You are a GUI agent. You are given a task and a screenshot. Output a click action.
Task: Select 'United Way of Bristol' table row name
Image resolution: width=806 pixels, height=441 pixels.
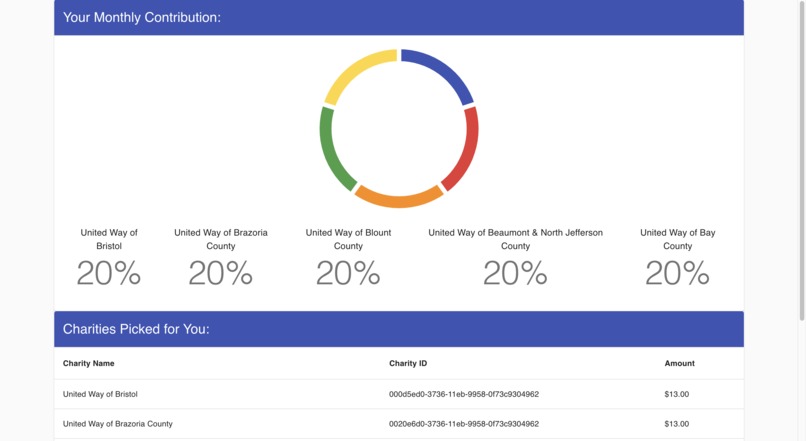[100, 394]
